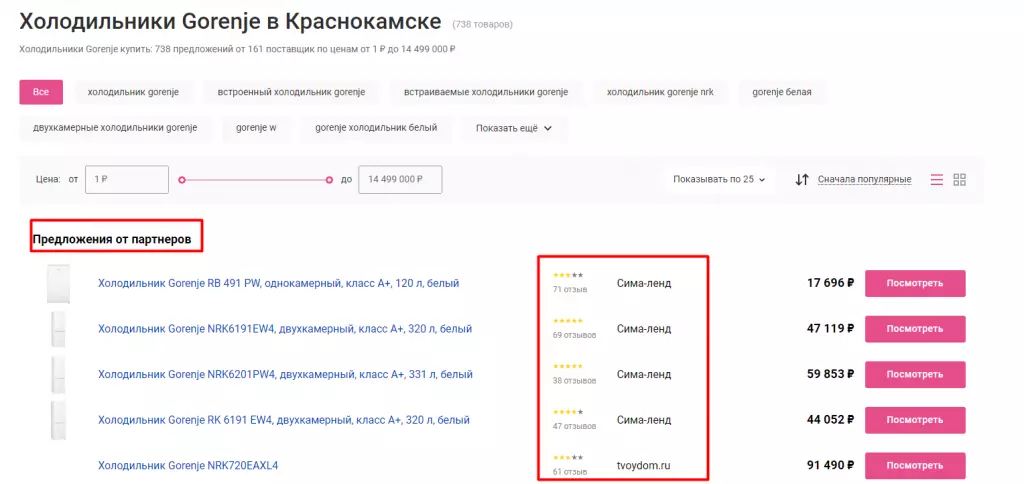Select 'холодильник gorenje nrk' chip
1024x484 pixels.
click(660, 92)
